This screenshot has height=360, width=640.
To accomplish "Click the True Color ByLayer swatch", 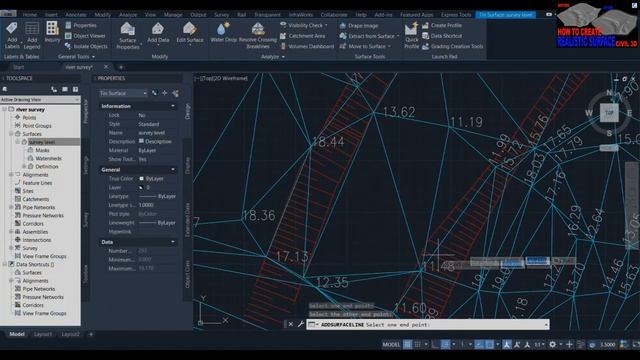I will pos(142,179).
